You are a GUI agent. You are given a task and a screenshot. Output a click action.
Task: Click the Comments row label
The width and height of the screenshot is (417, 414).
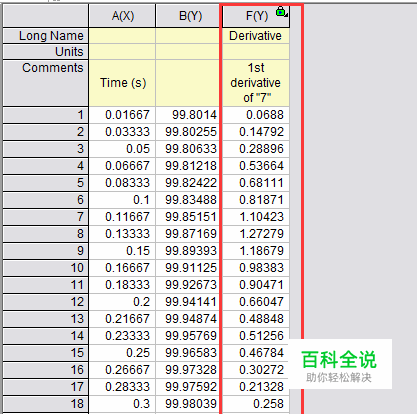point(46,83)
